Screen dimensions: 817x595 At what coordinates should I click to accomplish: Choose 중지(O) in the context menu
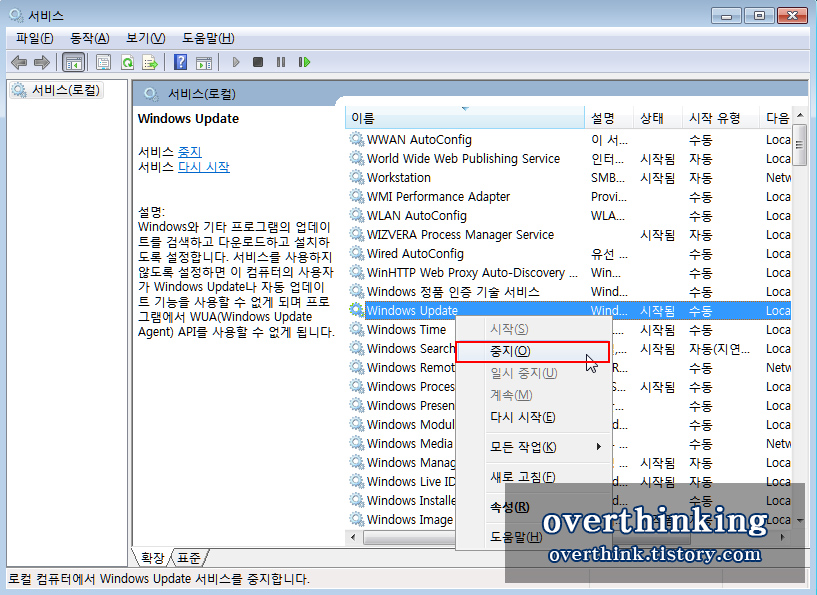click(533, 352)
